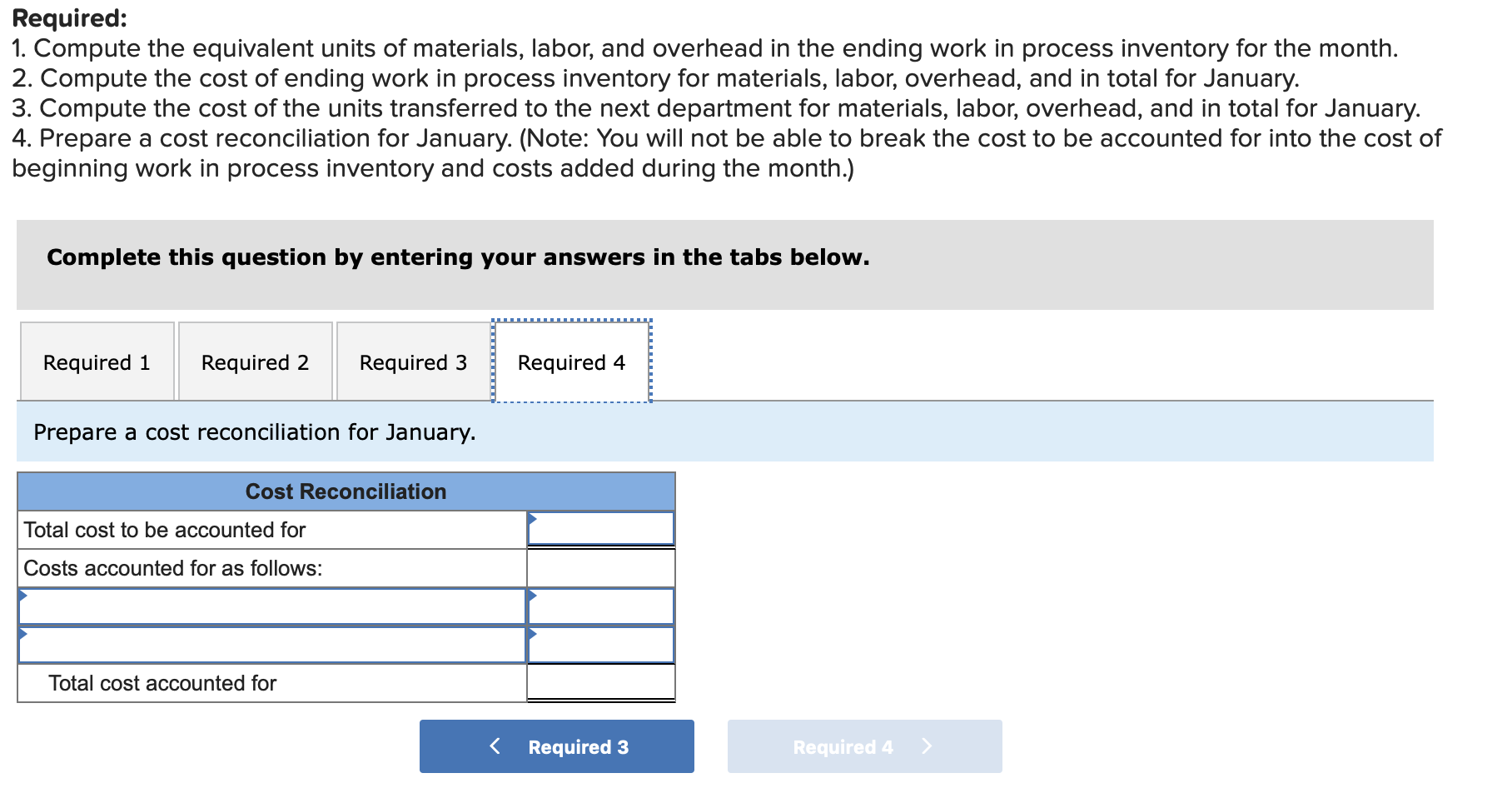The width and height of the screenshot is (1512, 808).
Task: Open the Required 3 tab
Action: [x=413, y=362]
